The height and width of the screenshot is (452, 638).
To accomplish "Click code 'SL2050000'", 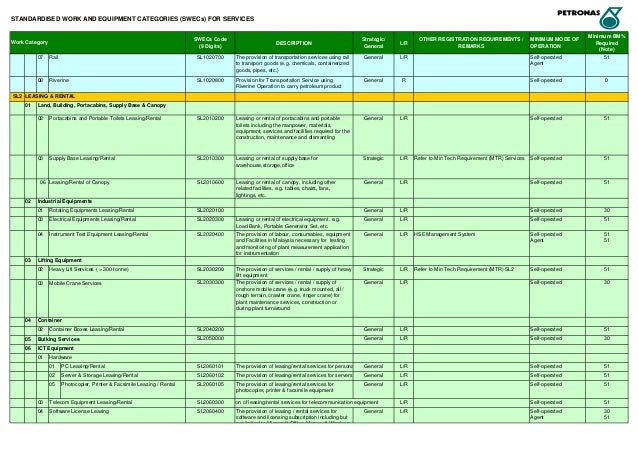I will pos(210,338).
